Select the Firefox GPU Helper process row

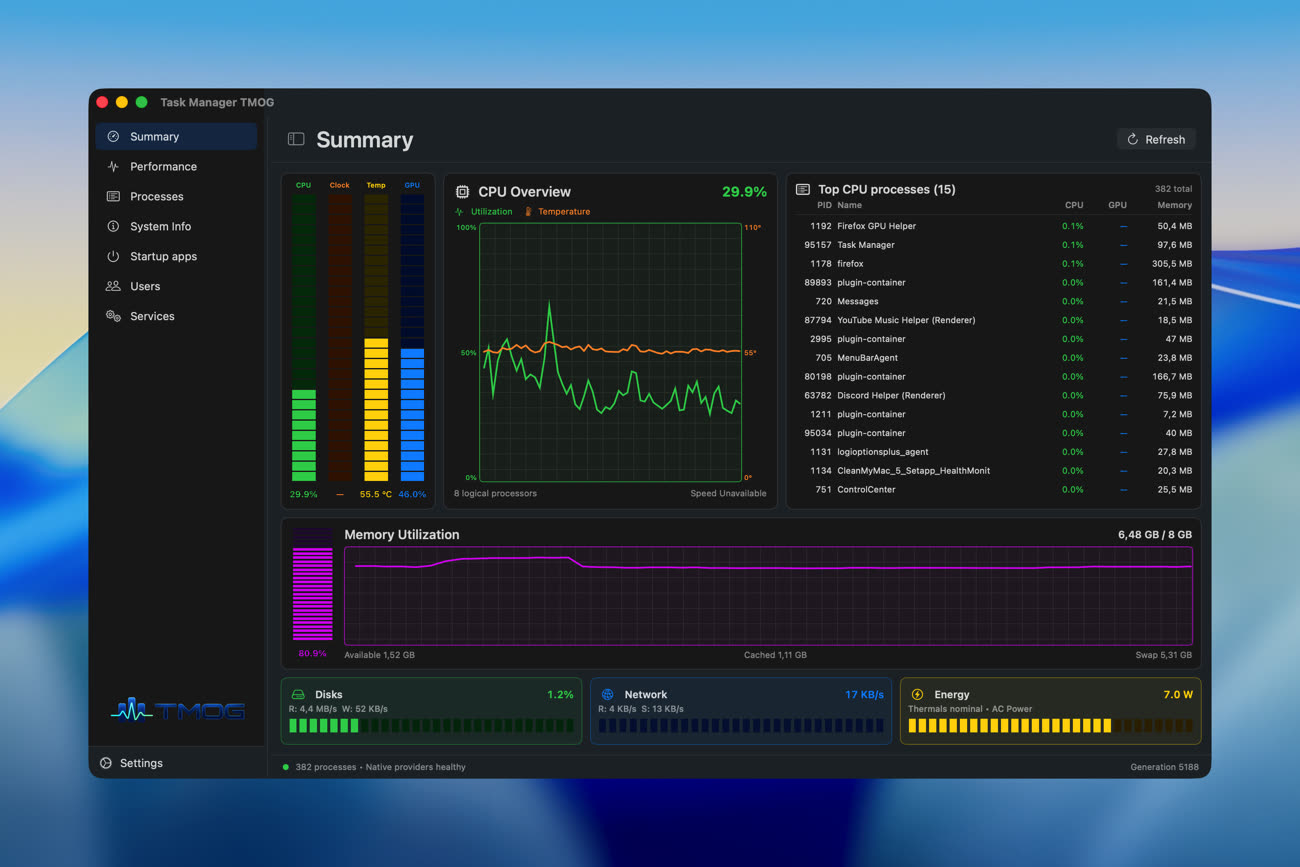click(x=994, y=226)
